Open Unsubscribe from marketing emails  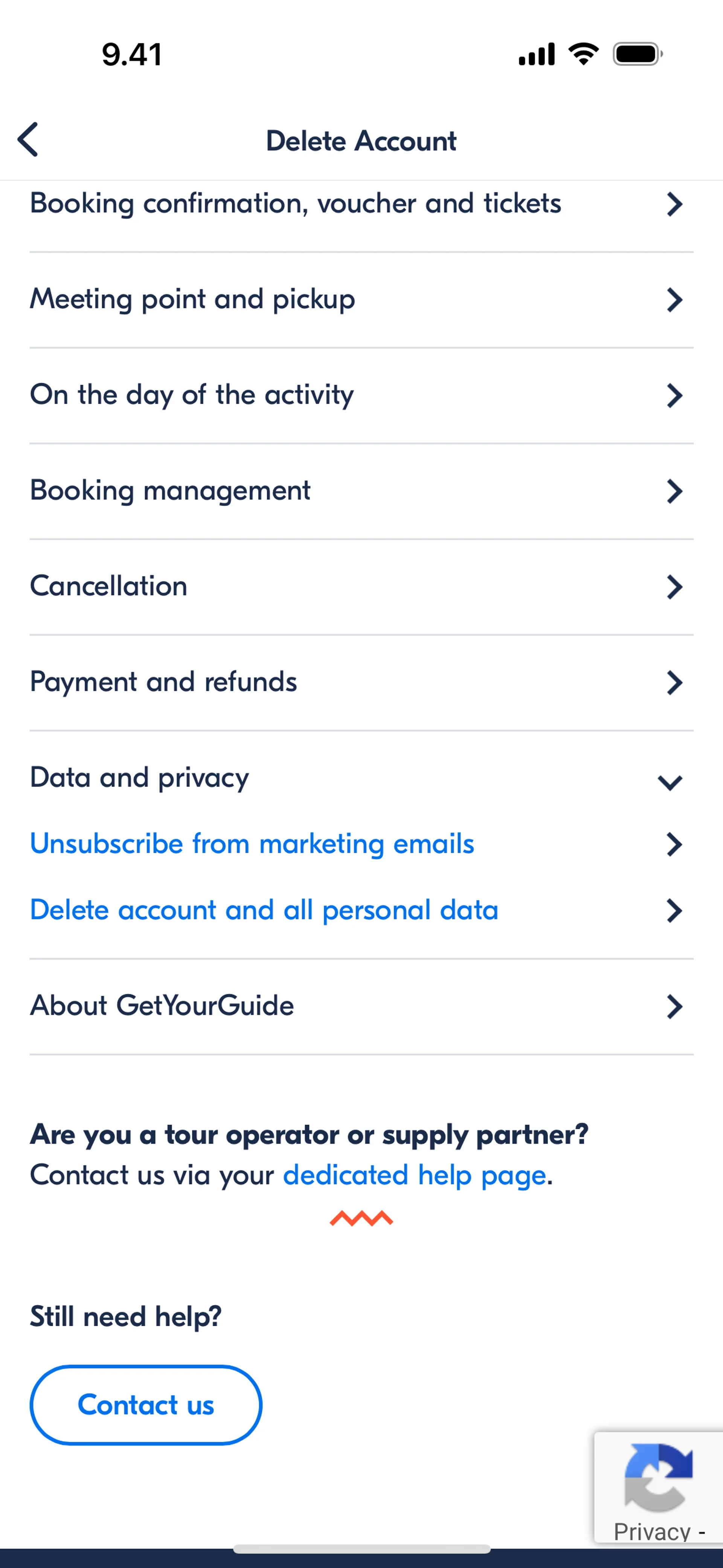[252, 844]
